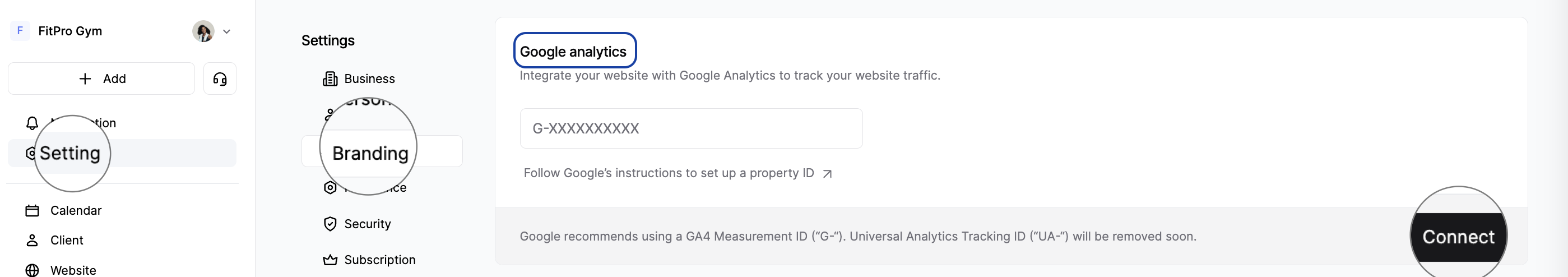
Task: Click the Calendar icon in sidebar
Action: tap(33, 211)
